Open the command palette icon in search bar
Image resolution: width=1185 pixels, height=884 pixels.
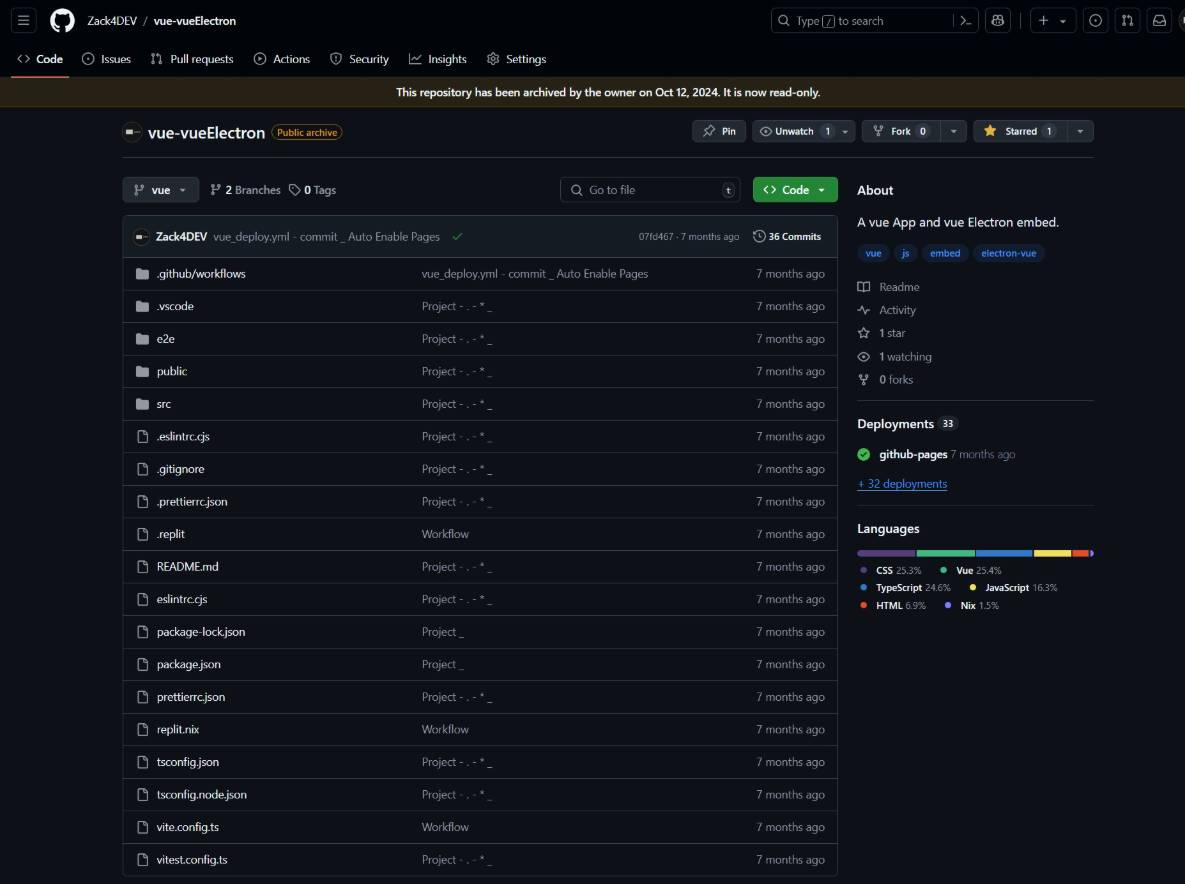point(965,21)
